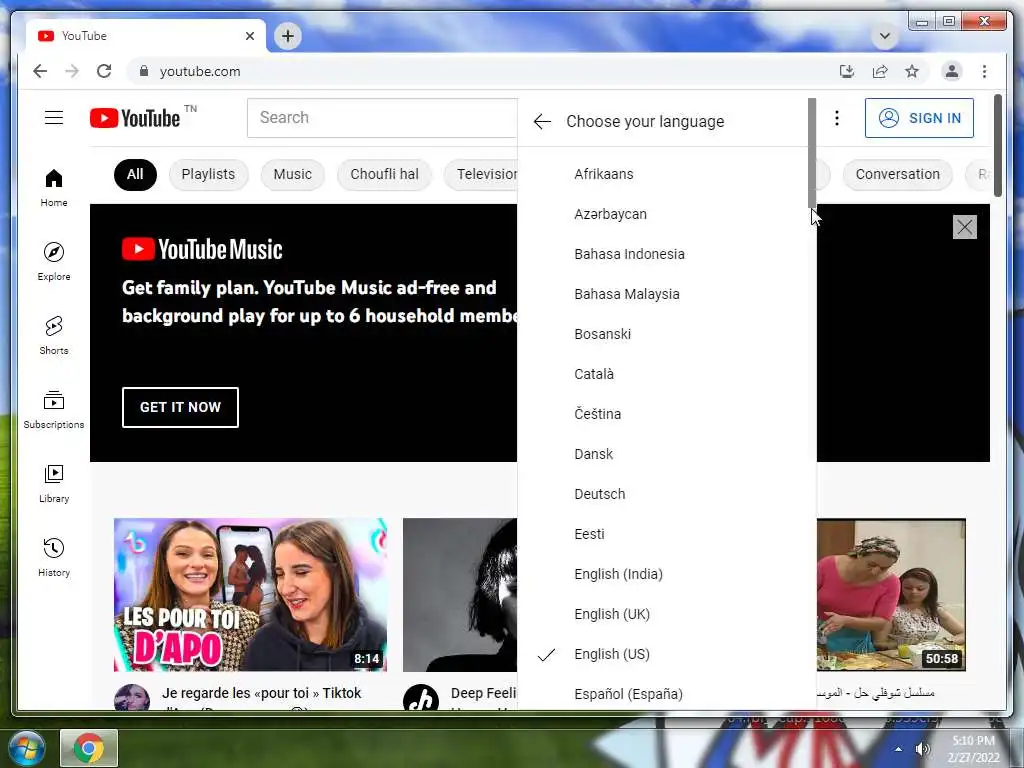Open the Chrome profile icon
This screenshot has width=1024, height=768.
(952, 71)
